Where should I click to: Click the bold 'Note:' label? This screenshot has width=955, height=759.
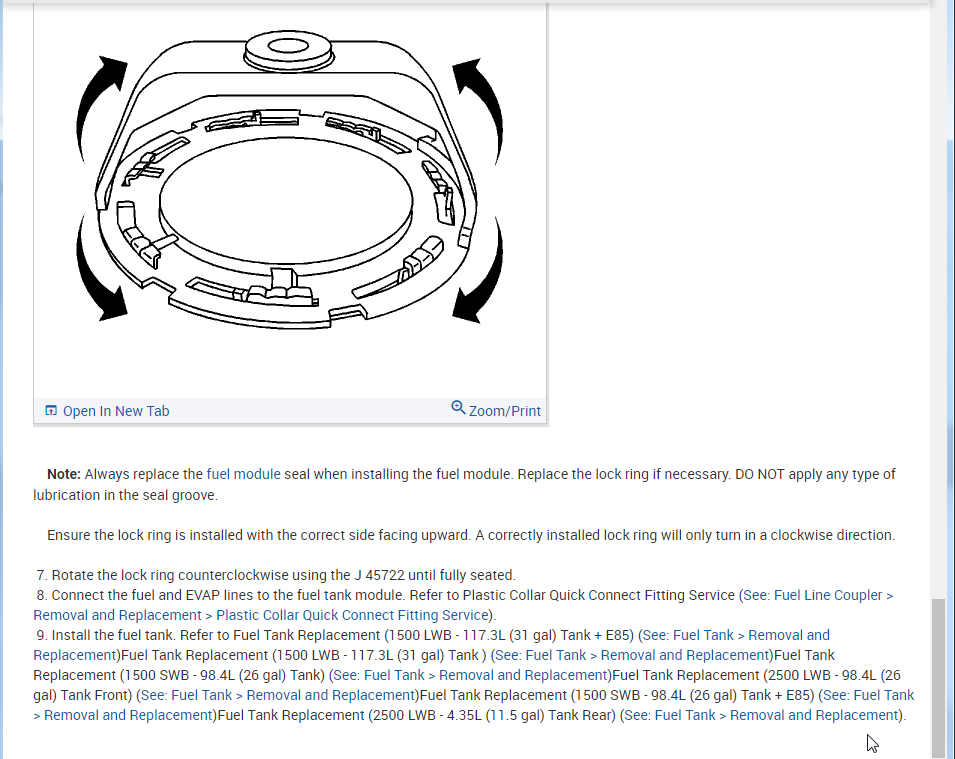tap(64, 474)
